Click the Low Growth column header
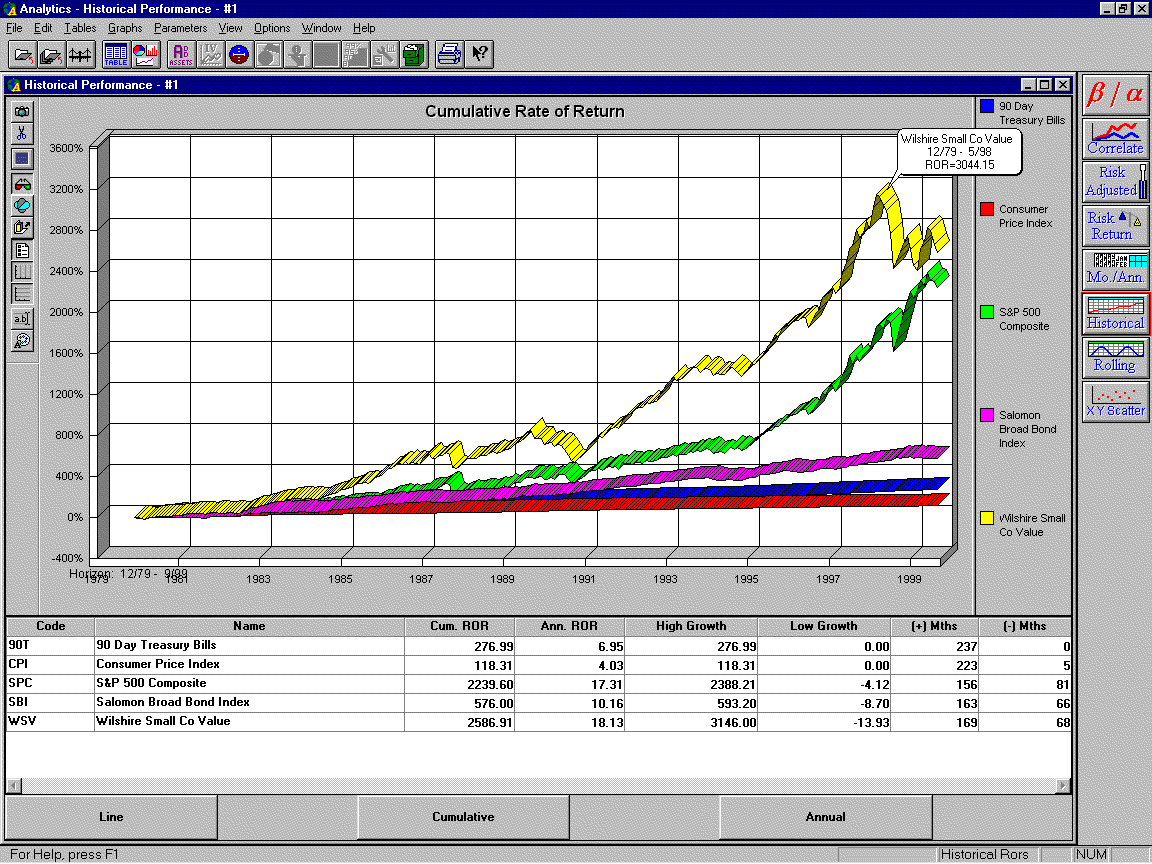 [x=824, y=626]
